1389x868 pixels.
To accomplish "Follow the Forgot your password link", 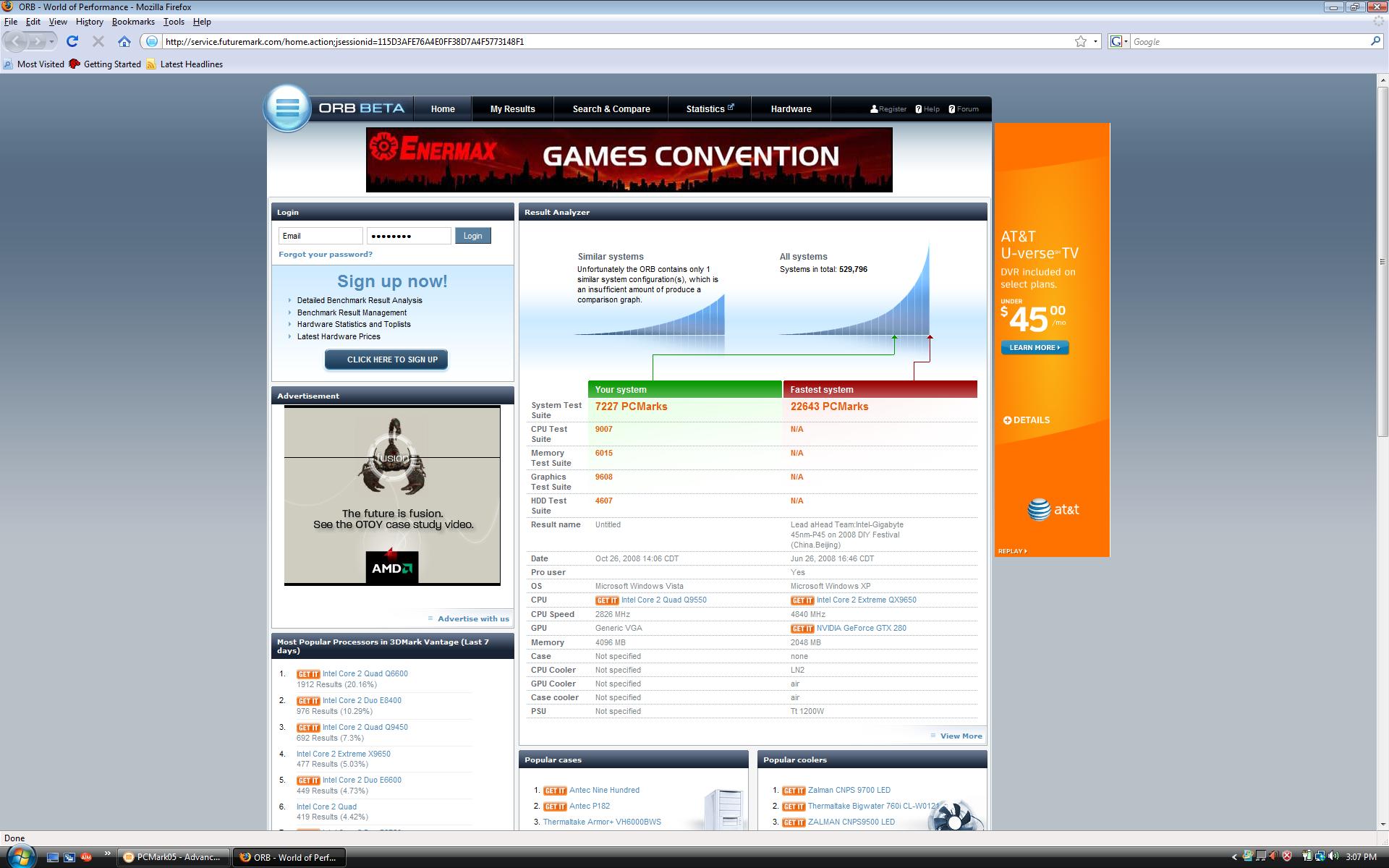I will (x=326, y=255).
